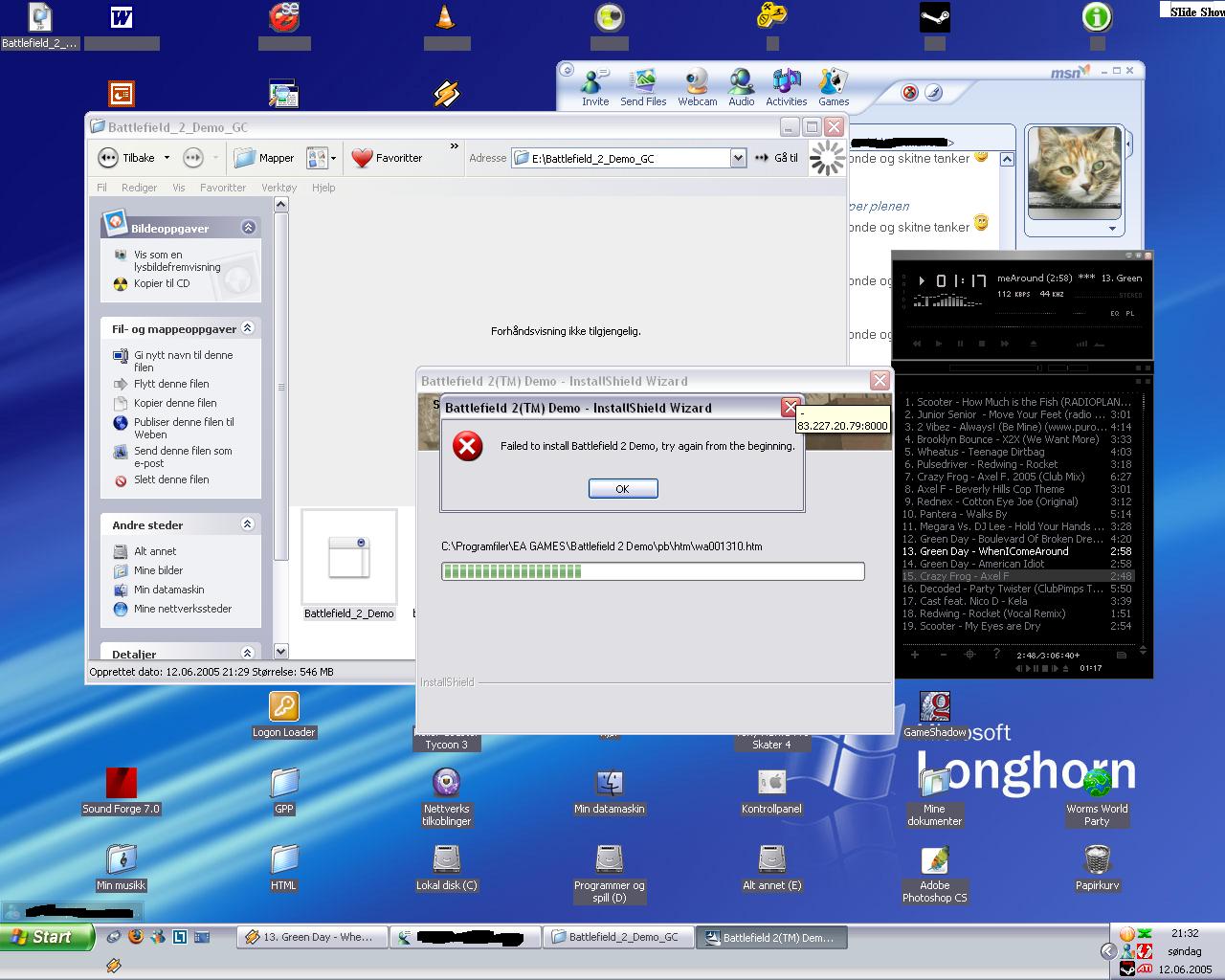Select Green Day - American Idiot track
The image size is (1225, 980).
tap(1017, 564)
